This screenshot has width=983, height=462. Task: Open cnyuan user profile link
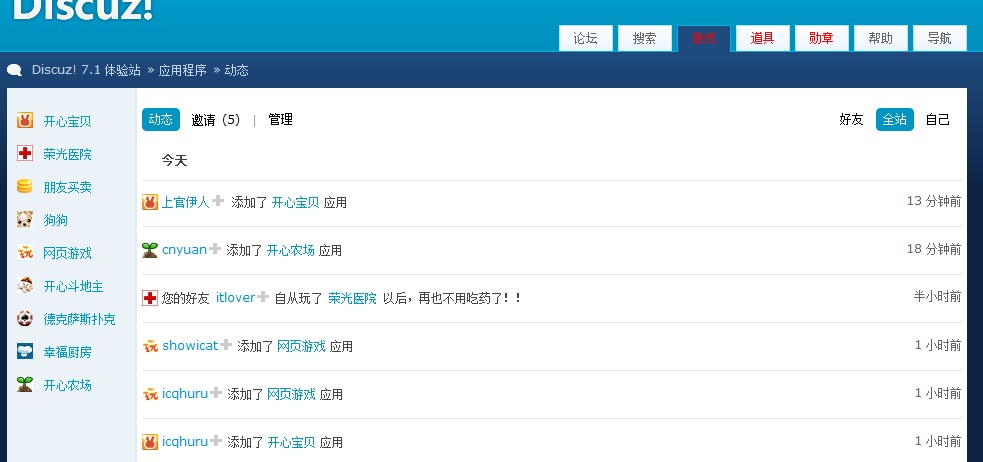pos(184,249)
